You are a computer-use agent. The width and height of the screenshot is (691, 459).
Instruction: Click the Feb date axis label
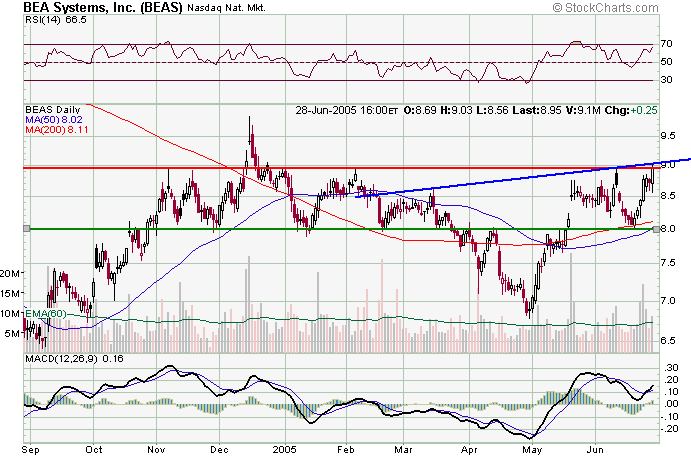click(346, 450)
